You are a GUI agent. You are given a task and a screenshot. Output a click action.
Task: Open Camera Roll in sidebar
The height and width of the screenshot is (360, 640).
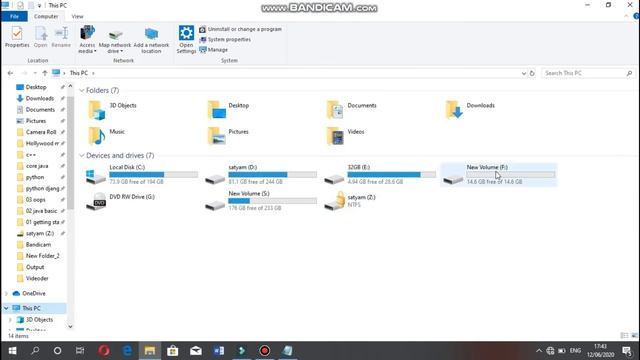(x=41, y=132)
